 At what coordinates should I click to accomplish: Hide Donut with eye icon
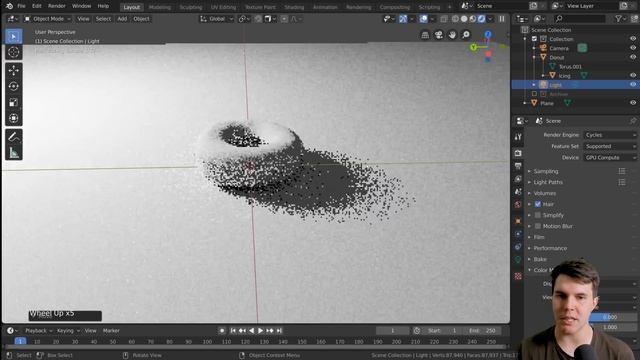[x=633, y=57]
